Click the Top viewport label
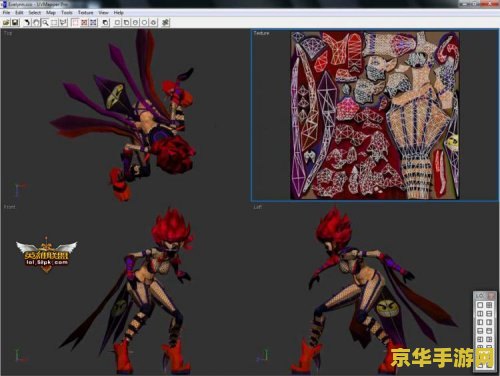The height and width of the screenshot is (376, 500). 8,33
